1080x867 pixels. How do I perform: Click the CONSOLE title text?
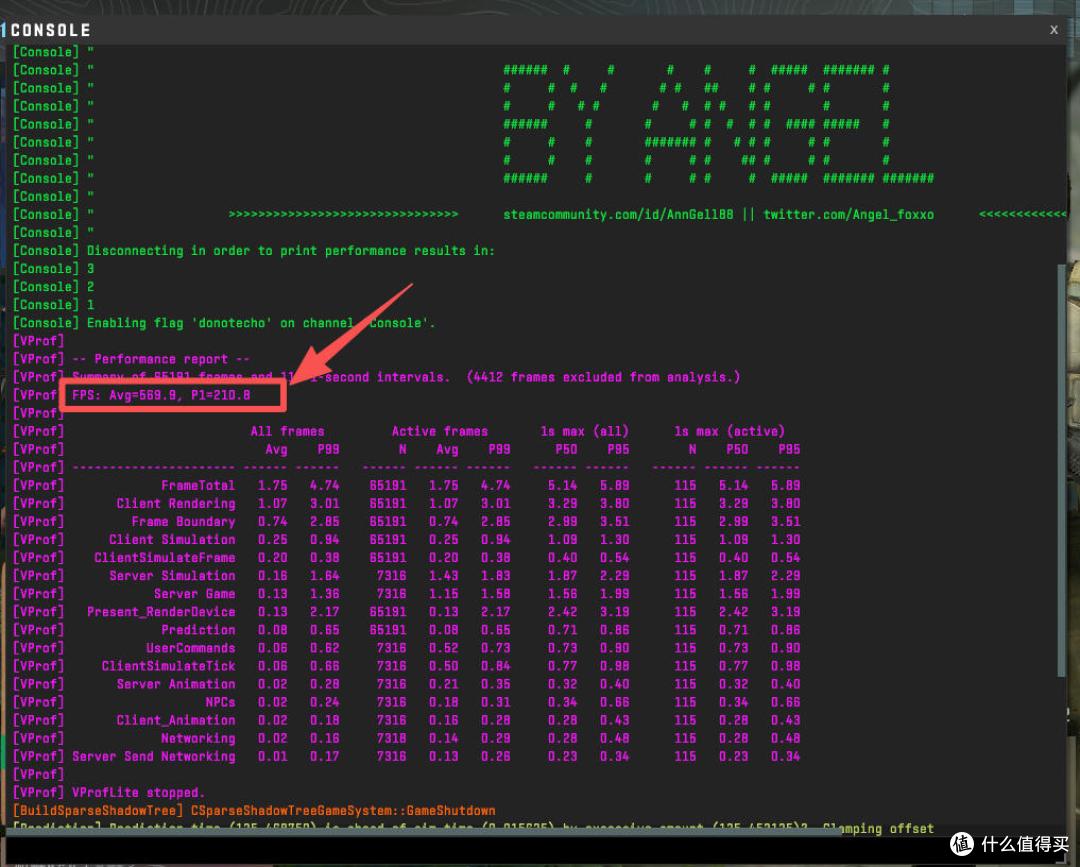point(50,30)
